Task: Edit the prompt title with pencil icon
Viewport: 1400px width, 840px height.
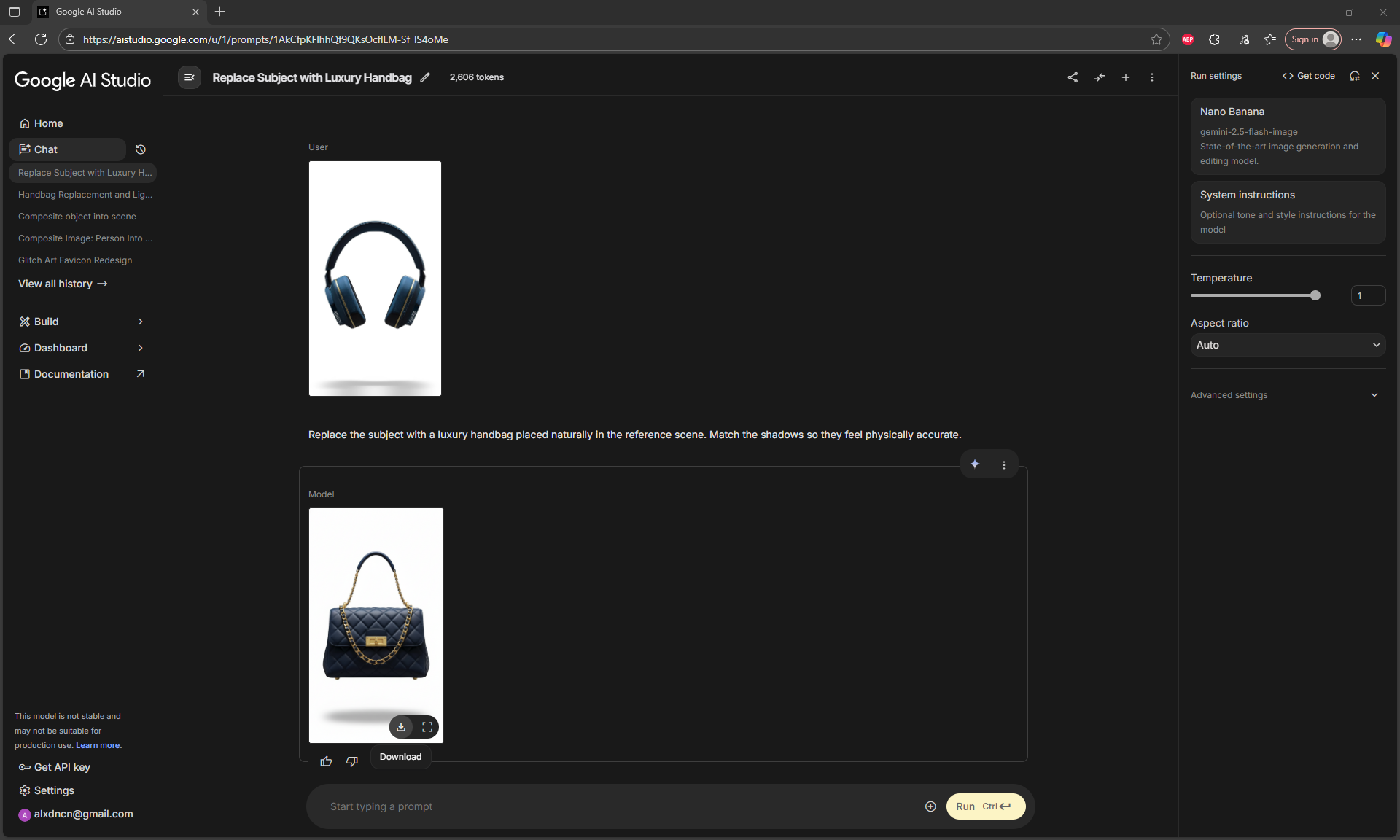Action: point(425,77)
